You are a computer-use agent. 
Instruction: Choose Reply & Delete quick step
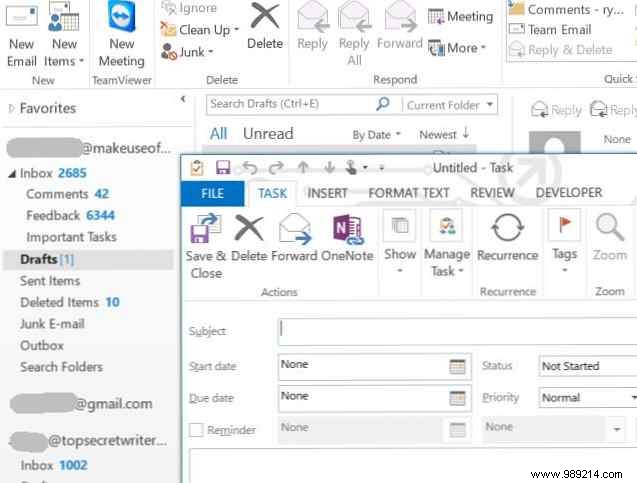(561, 50)
